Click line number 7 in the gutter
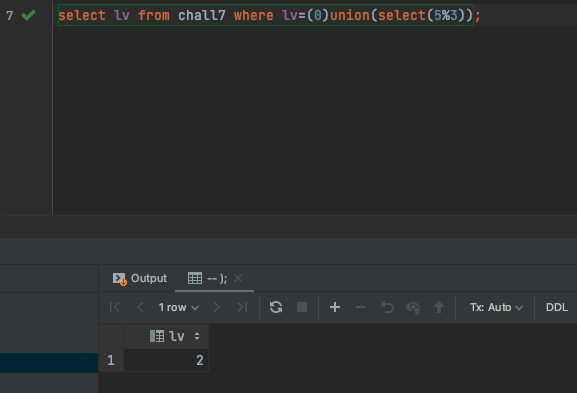The height and width of the screenshot is (393, 577). 10,15
